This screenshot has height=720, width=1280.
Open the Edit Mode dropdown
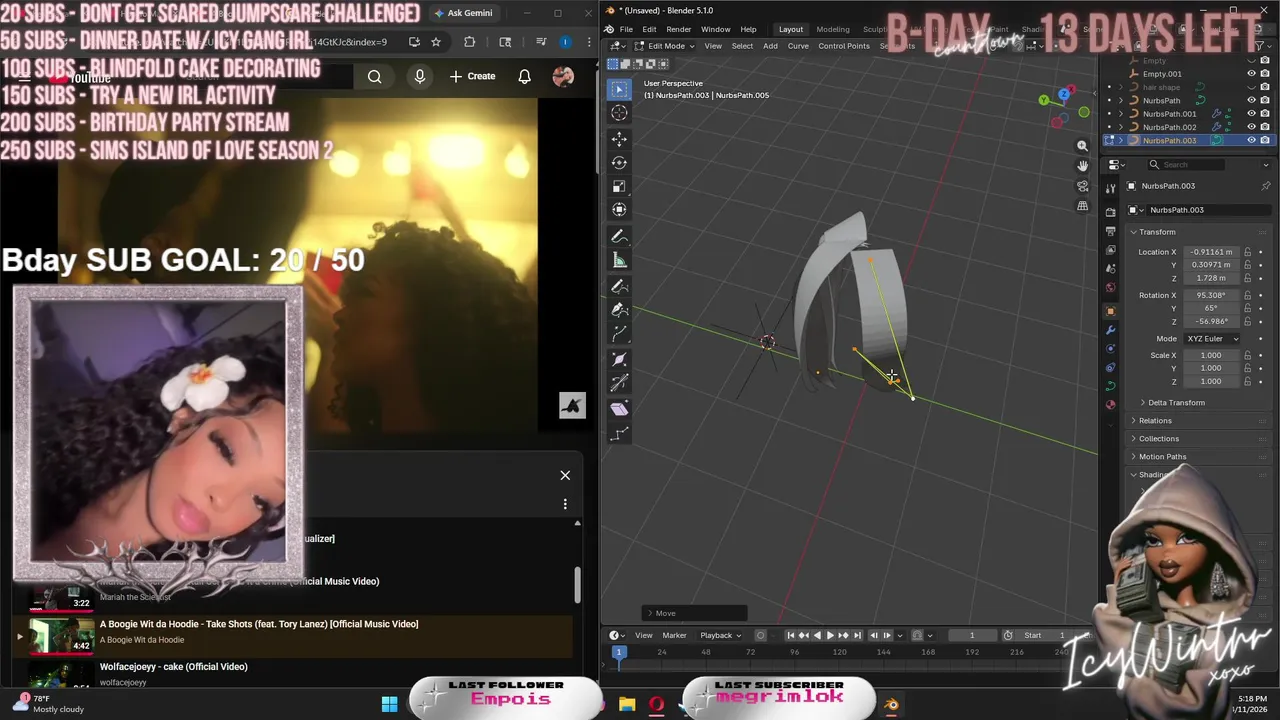[664, 46]
